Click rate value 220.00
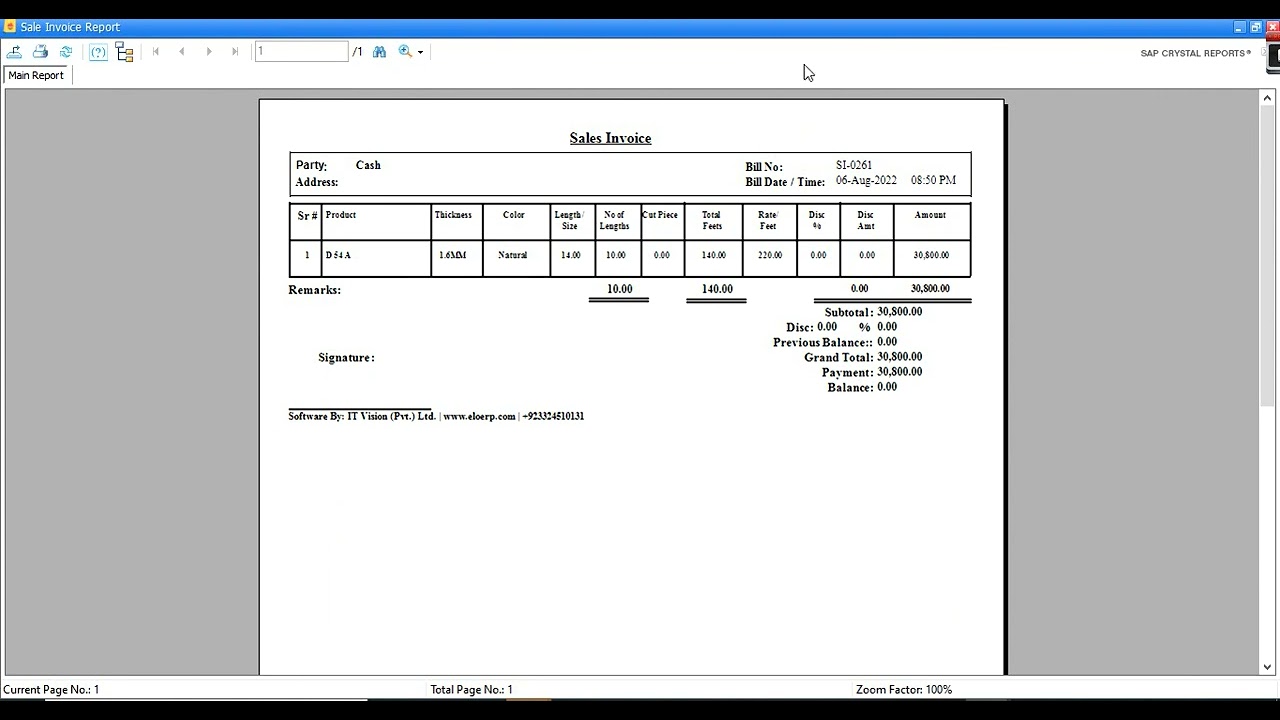This screenshot has height=720, width=1280. 770,255
